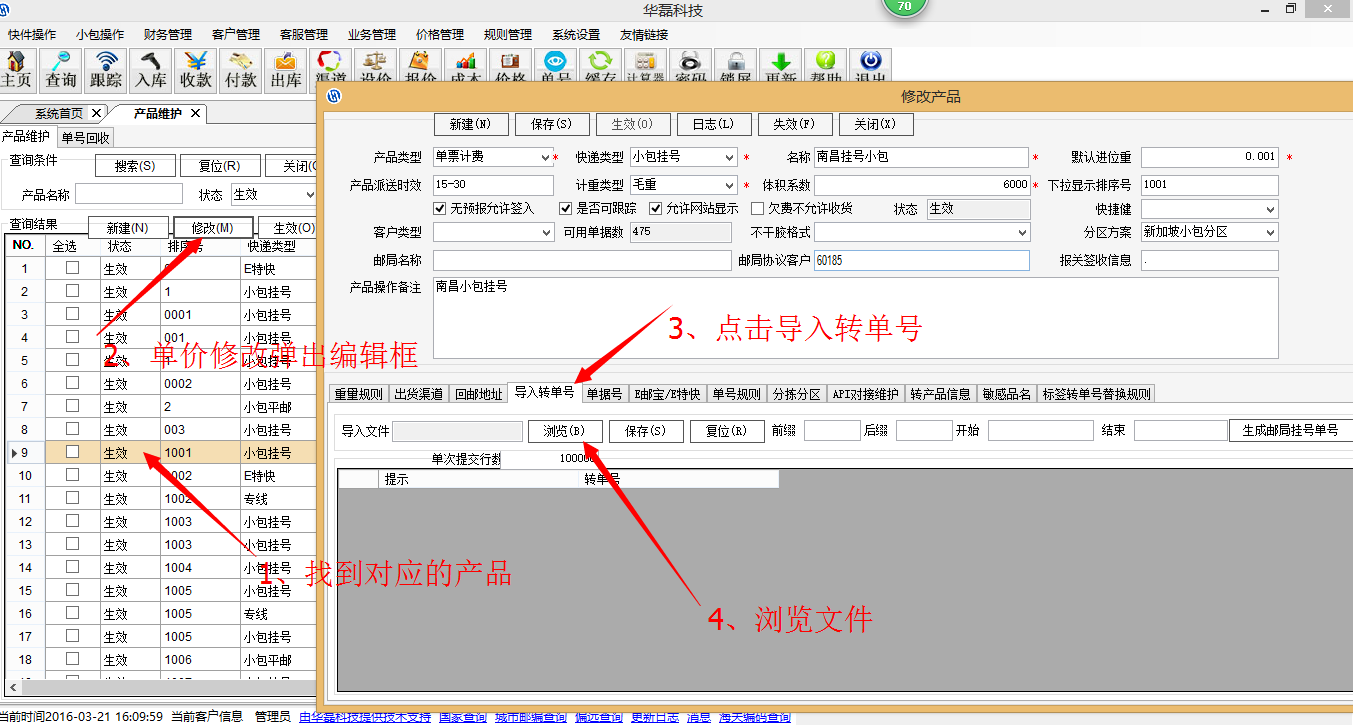
Task: Close the 产品维护 tab
Action: point(195,113)
